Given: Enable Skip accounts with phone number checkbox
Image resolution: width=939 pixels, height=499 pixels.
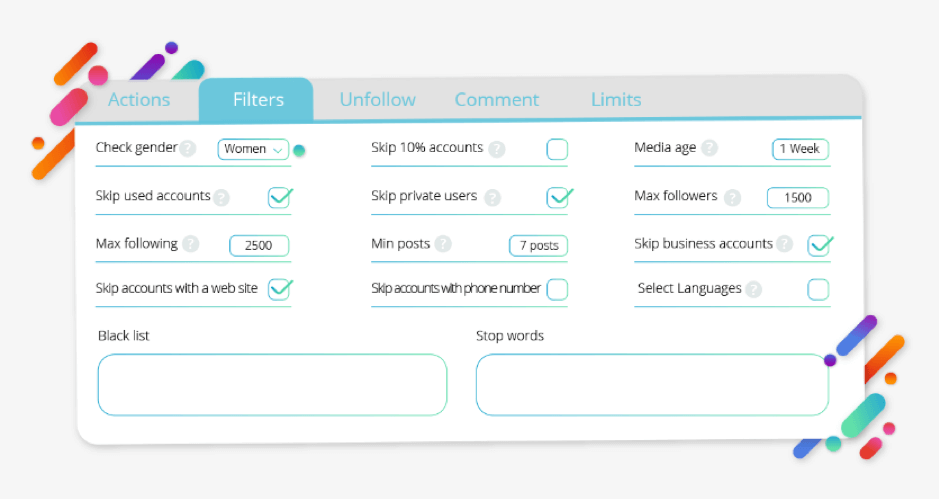Looking at the screenshot, I should [557, 289].
